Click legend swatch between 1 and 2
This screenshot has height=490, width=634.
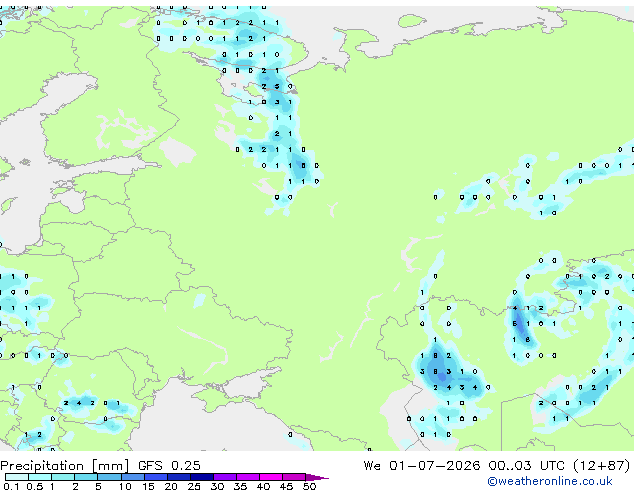(x=63, y=477)
